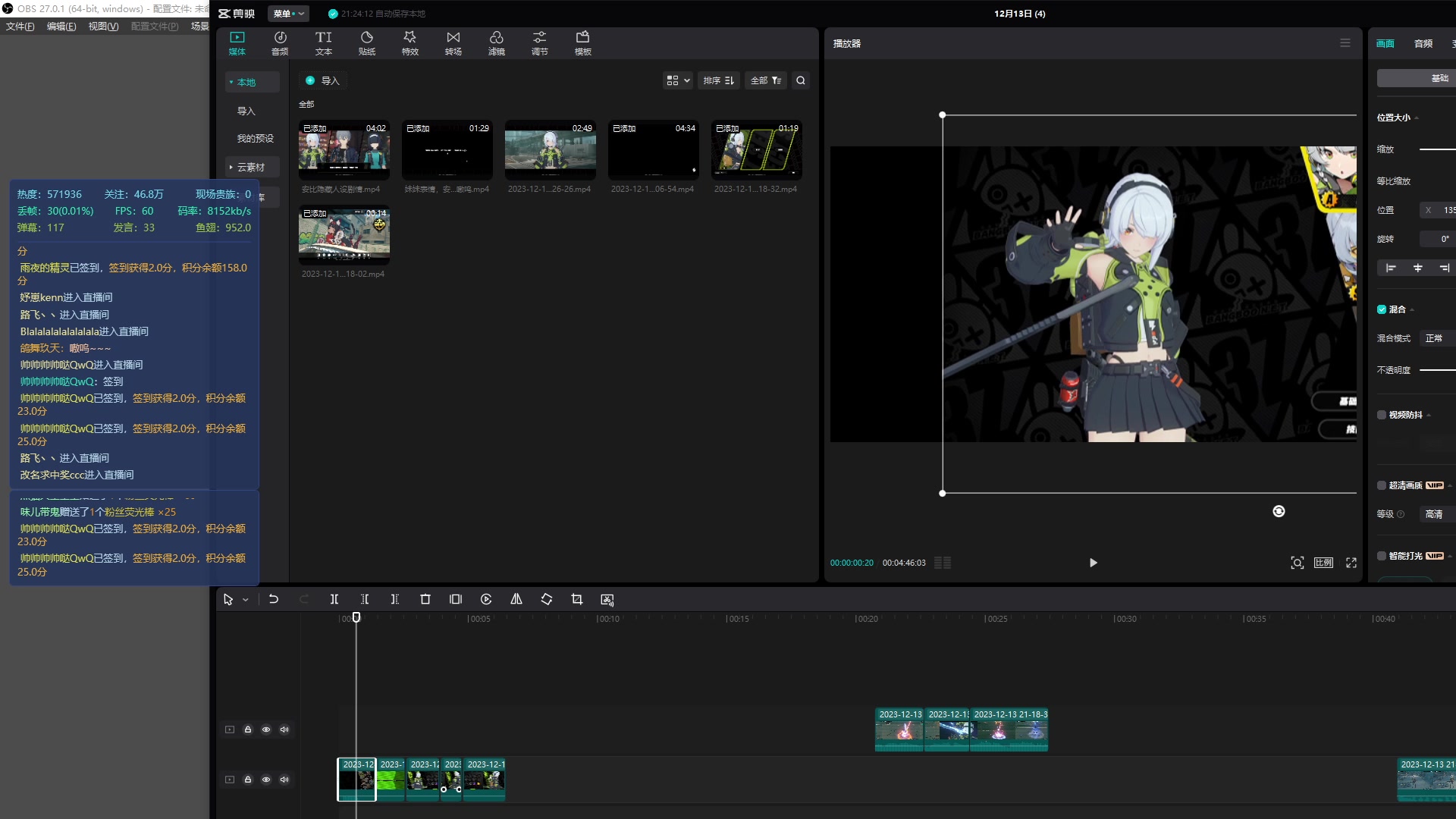Viewport: 1456px width, 819px height.
Task: Click the 缩放 scale slider
Action: point(1437,149)
